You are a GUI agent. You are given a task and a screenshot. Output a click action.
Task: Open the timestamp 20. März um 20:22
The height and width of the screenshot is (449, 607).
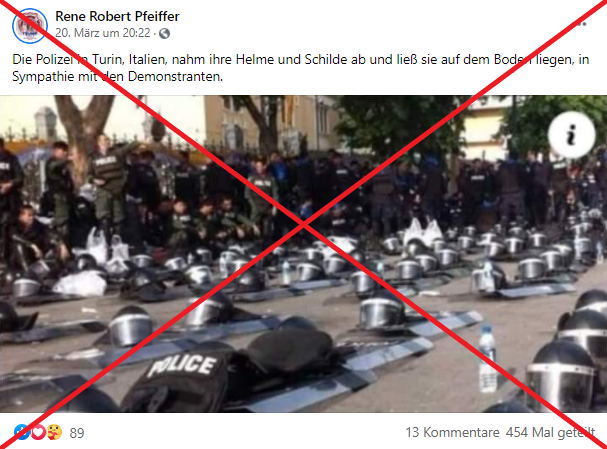[x=103, y=33]
